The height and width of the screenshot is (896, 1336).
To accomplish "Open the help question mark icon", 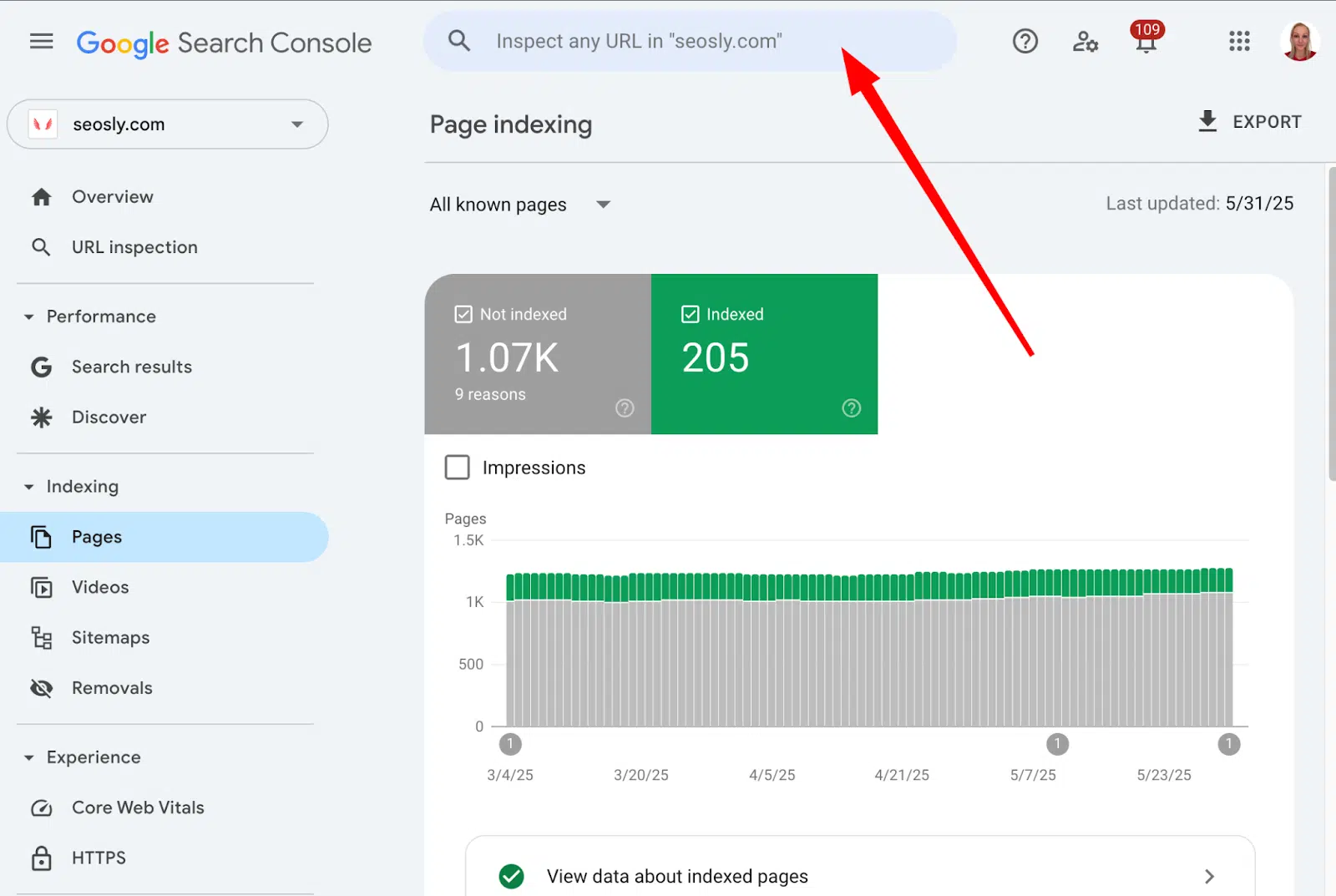I will tap(1025, 41).
